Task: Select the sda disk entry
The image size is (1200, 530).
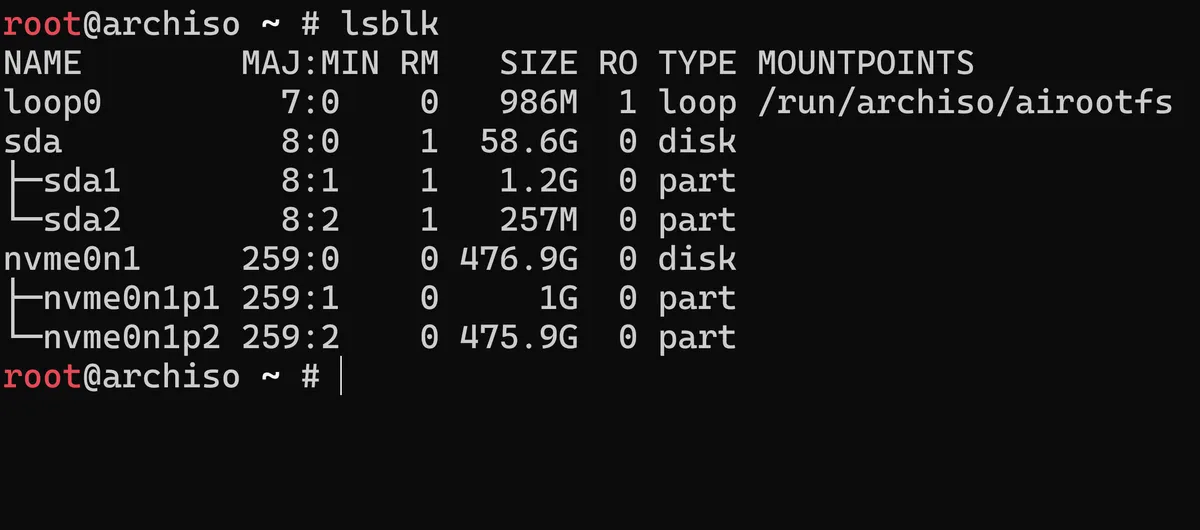Action: coord(32,141)
